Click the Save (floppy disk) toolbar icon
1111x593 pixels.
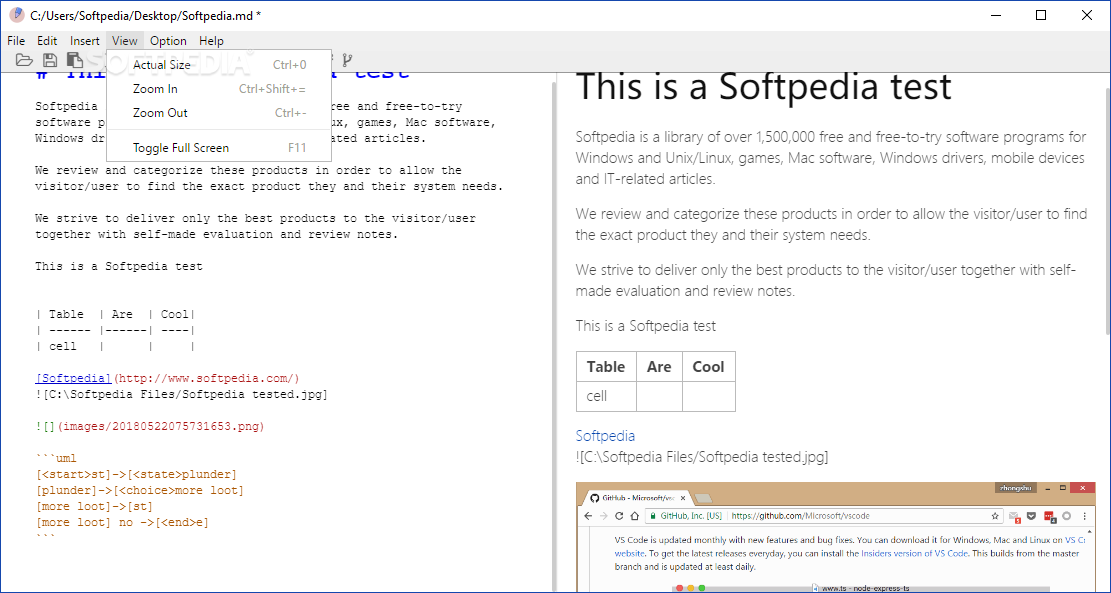tap(50, 60)
